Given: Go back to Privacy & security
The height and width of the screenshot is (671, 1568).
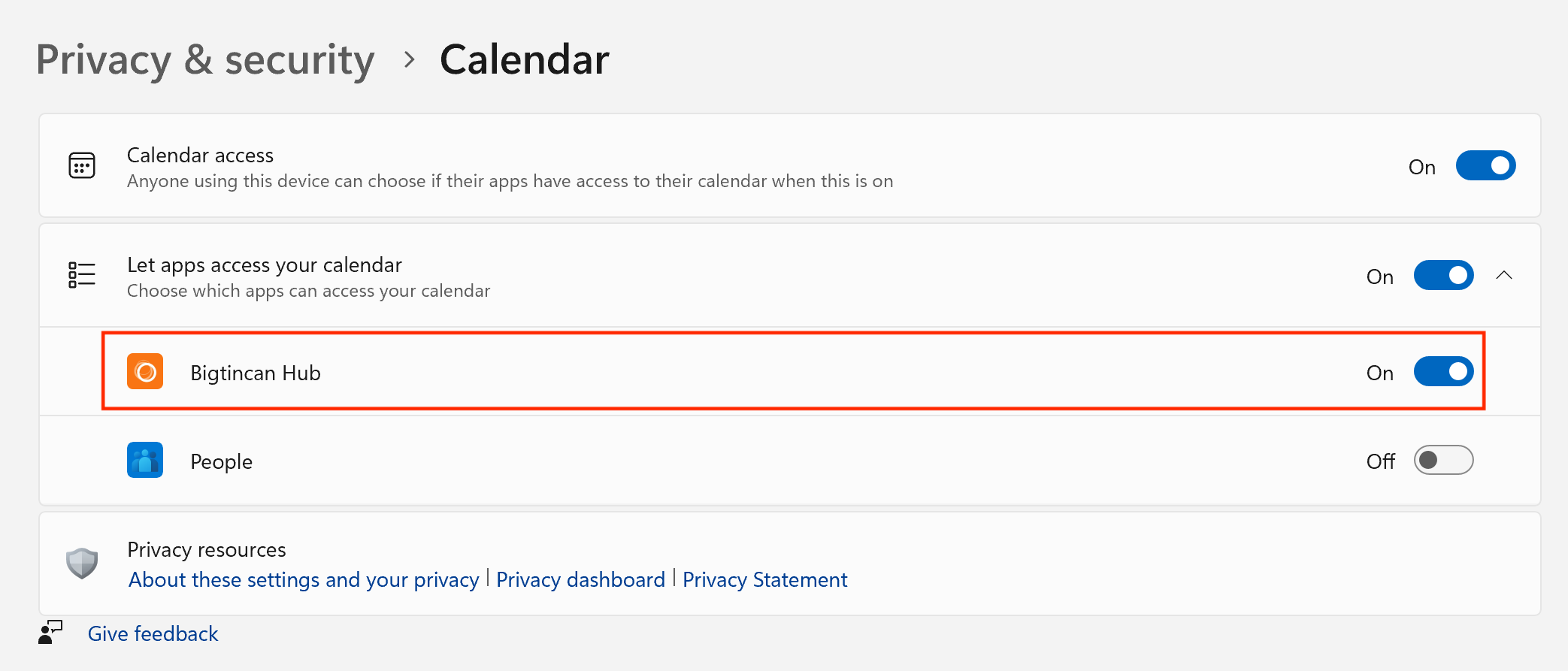Looking at the screenshot, I should (x=205, y=60).
